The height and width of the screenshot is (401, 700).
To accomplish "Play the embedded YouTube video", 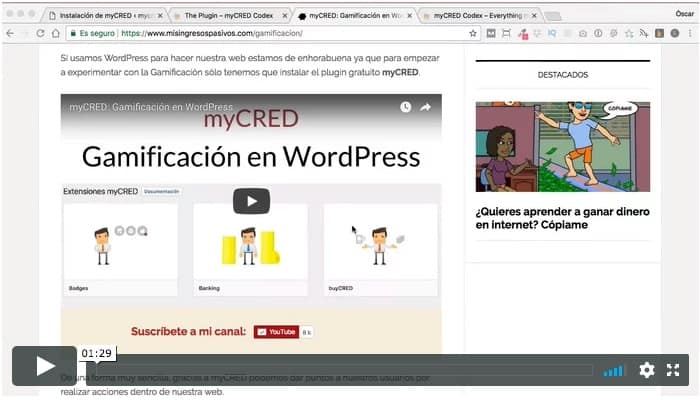I will (251, 201).
